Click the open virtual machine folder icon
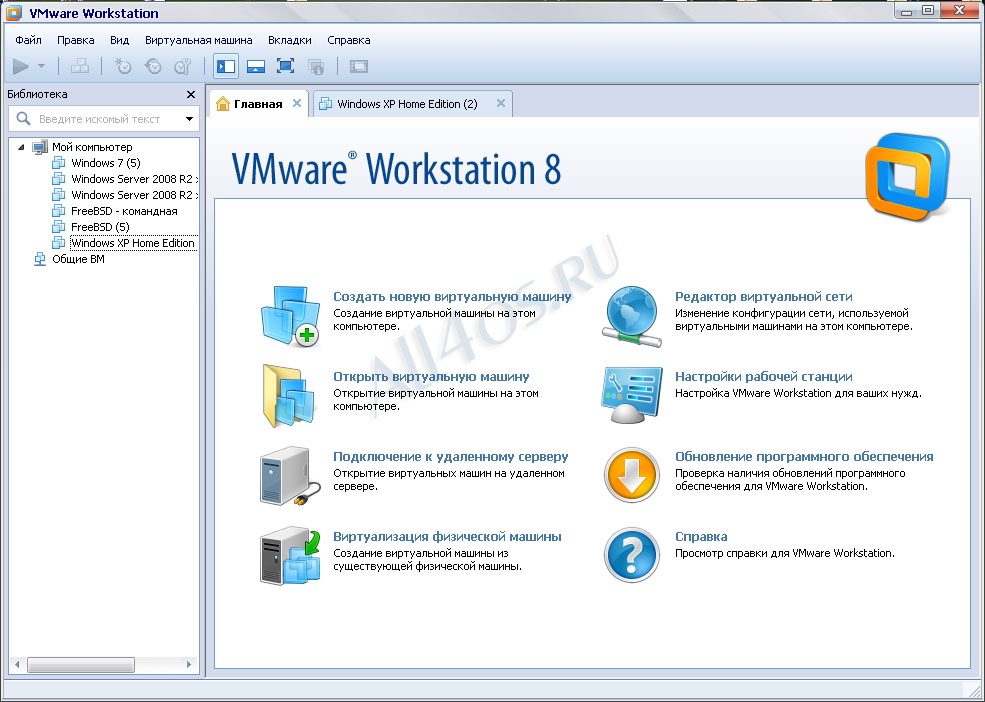 point(289,396)
